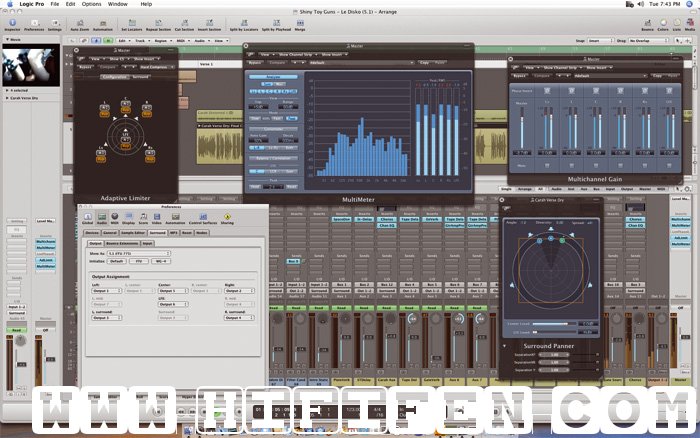Toggle the blue catch playhead button
Screen dimensions: 700x438
click(96, 41)
